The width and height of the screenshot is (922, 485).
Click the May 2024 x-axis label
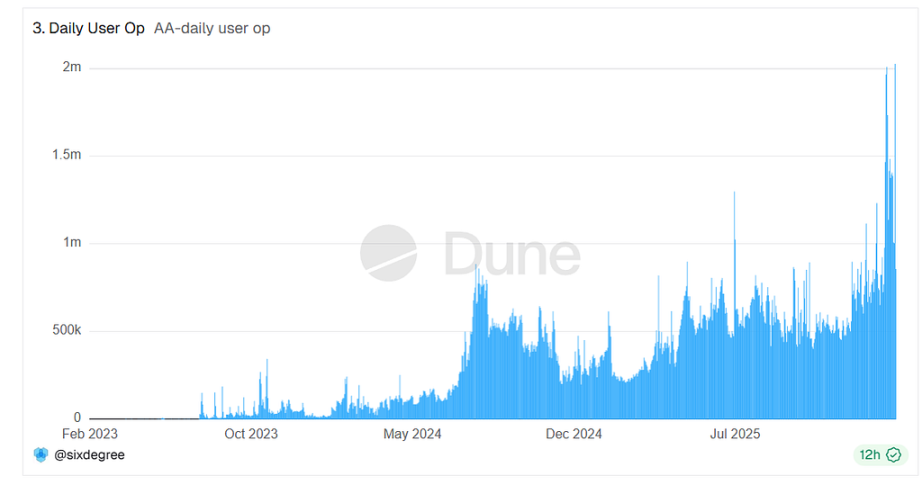point(412,434)
